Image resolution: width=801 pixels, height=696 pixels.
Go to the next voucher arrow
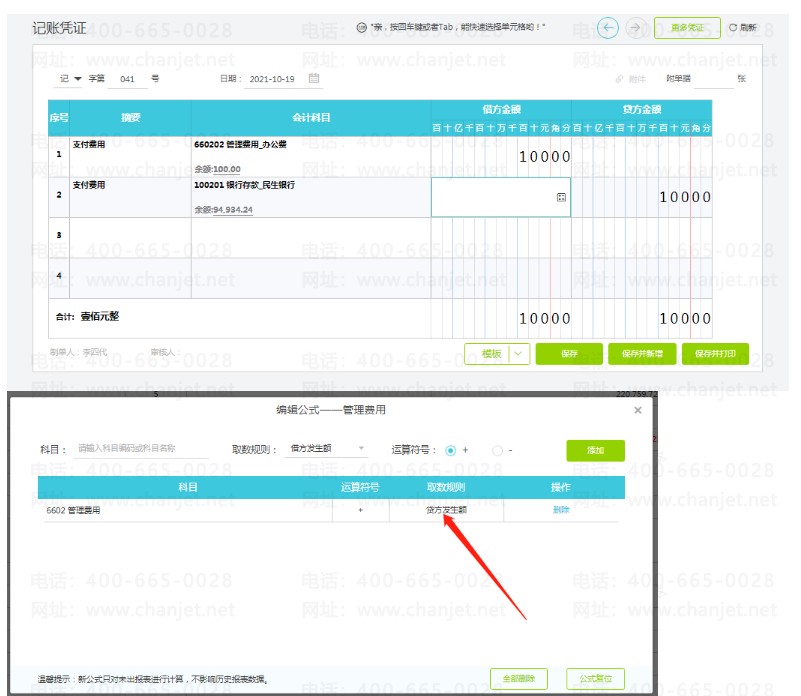635,28
